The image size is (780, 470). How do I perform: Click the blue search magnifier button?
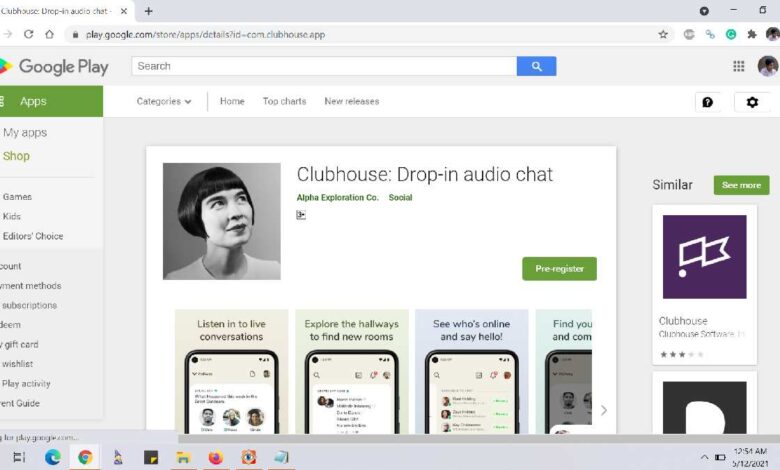pos(536,66)
